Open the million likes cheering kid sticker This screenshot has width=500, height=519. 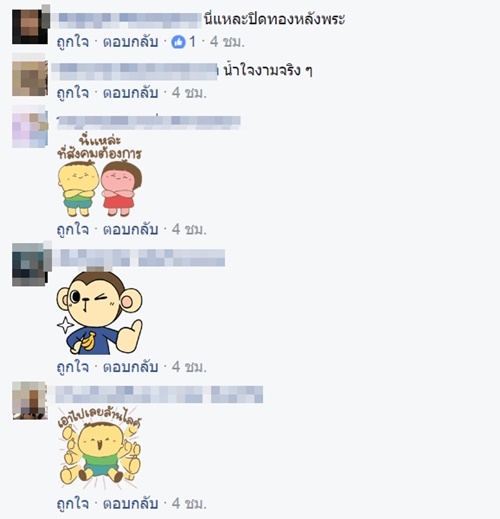point(99,448)
